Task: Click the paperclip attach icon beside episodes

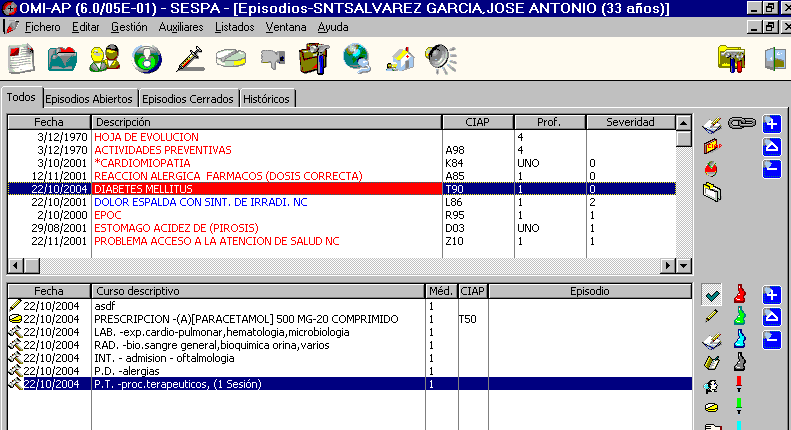Action: click(740, 124)
